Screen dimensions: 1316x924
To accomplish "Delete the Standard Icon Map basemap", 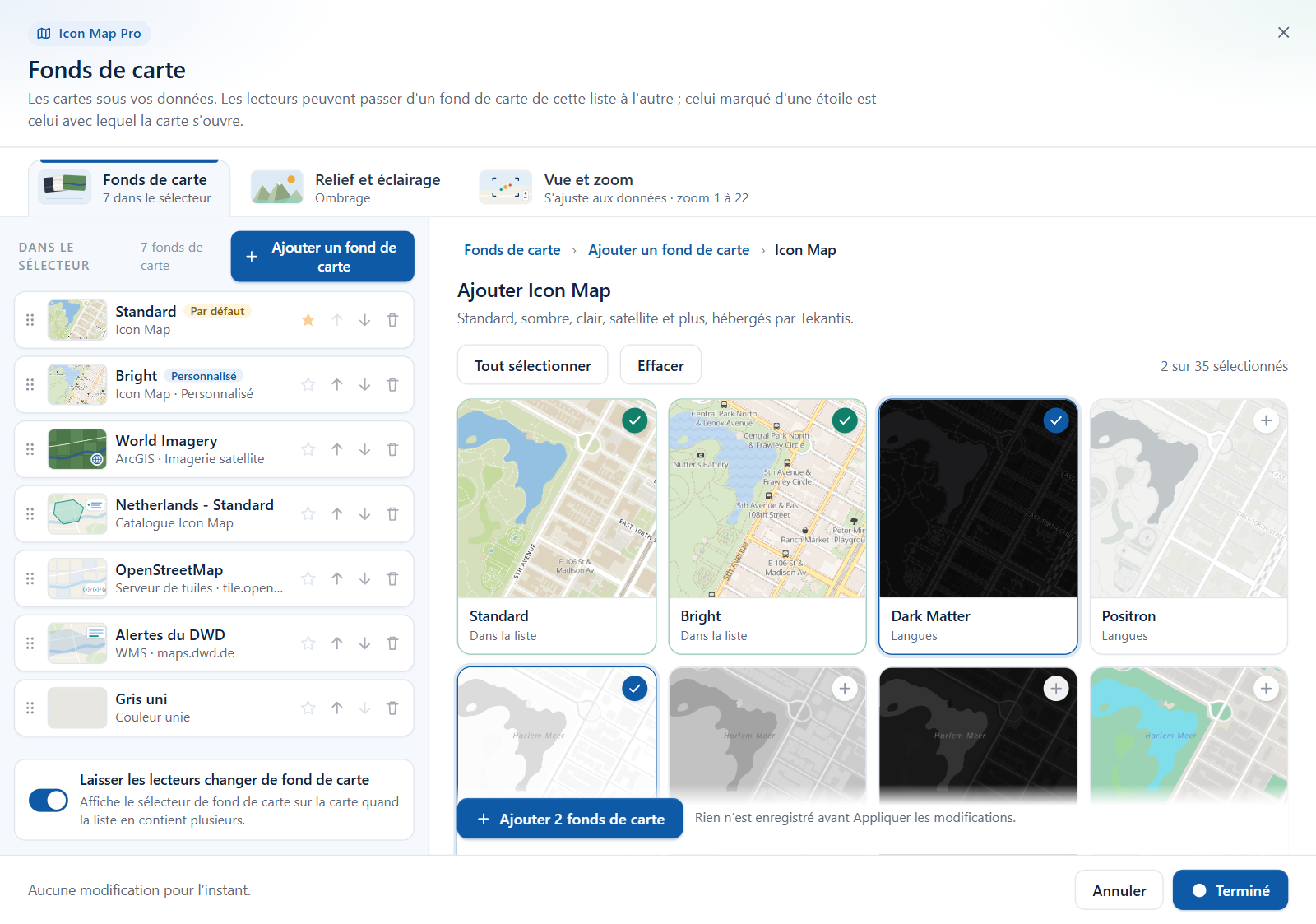I will click(392, 320).
